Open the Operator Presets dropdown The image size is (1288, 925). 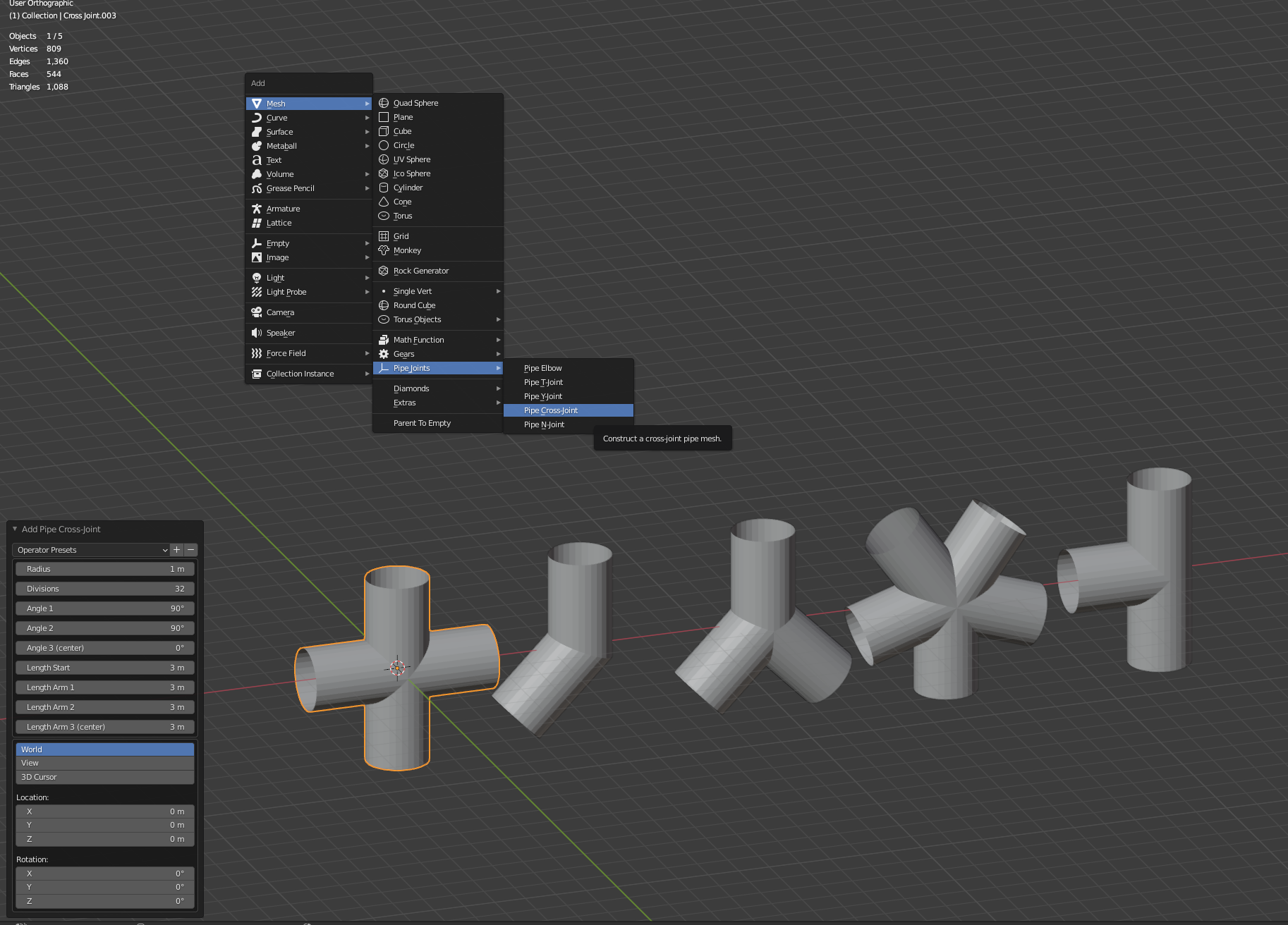91,550
